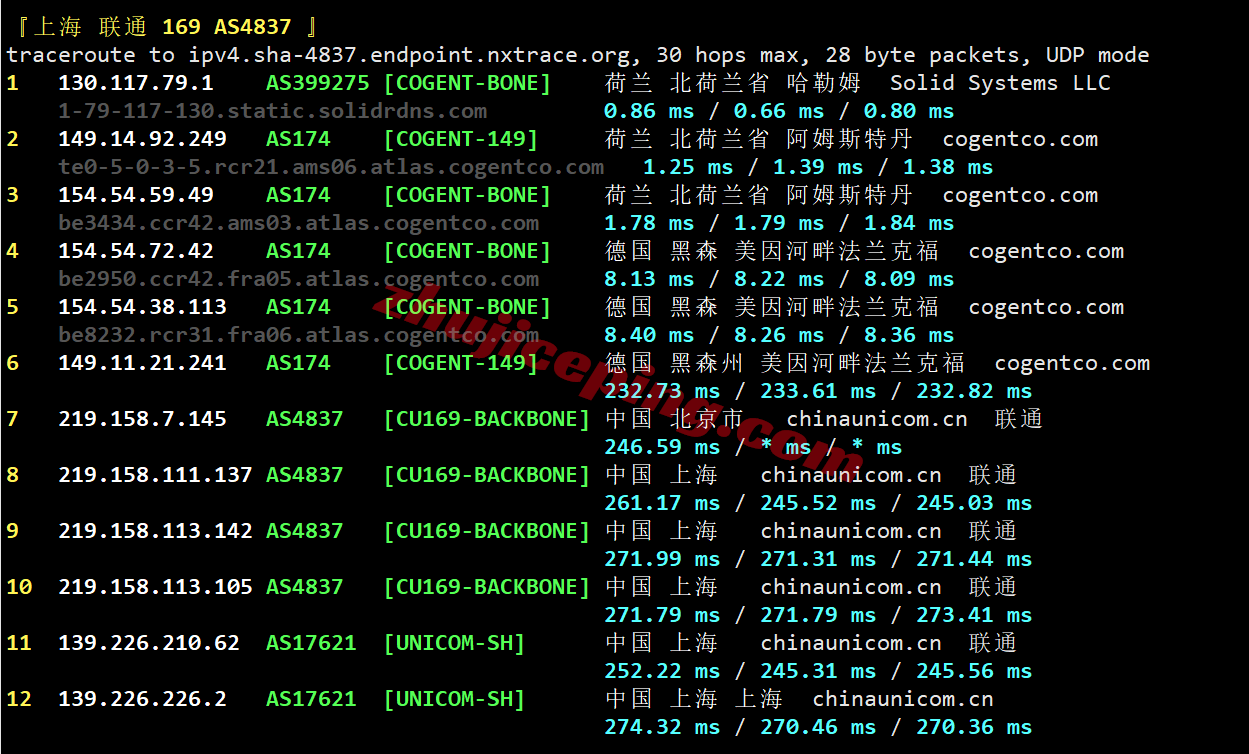Click AS399275 on hop 1
The image size is (1249, 754).
318,83
